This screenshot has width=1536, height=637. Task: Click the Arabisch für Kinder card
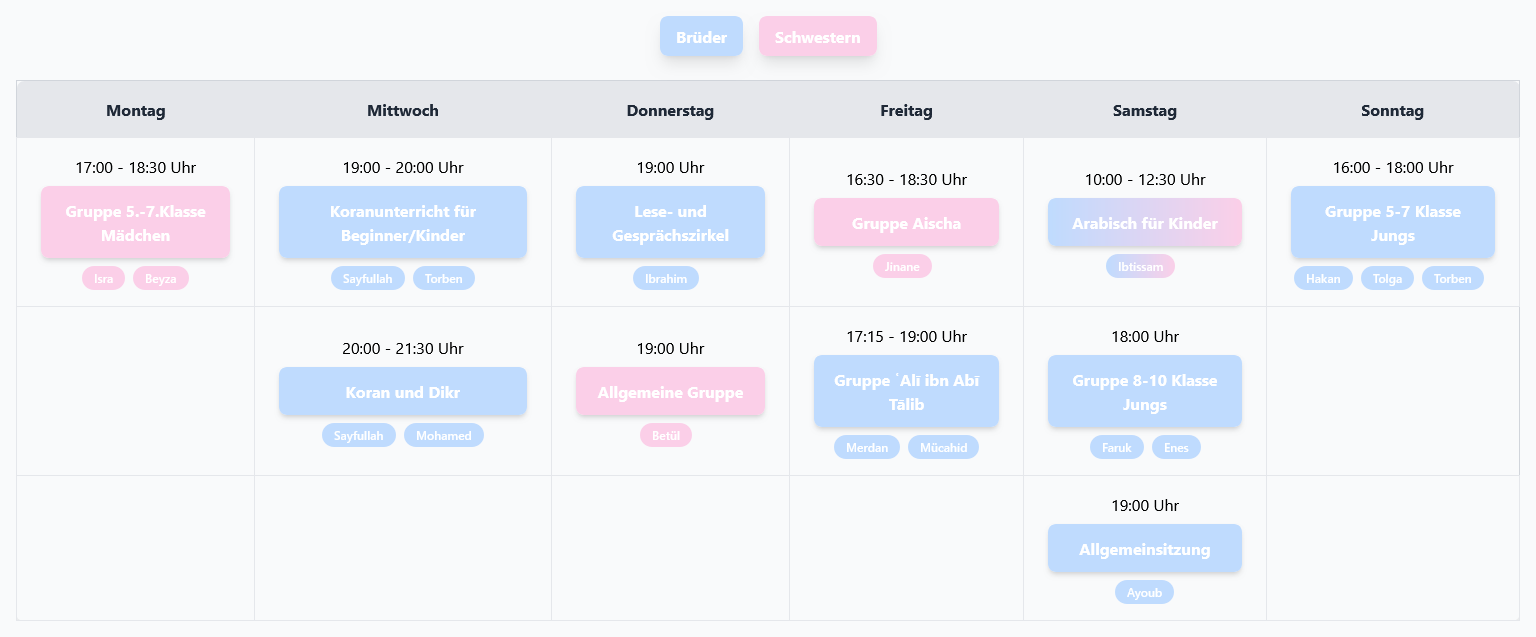[x=1145, y=223]
